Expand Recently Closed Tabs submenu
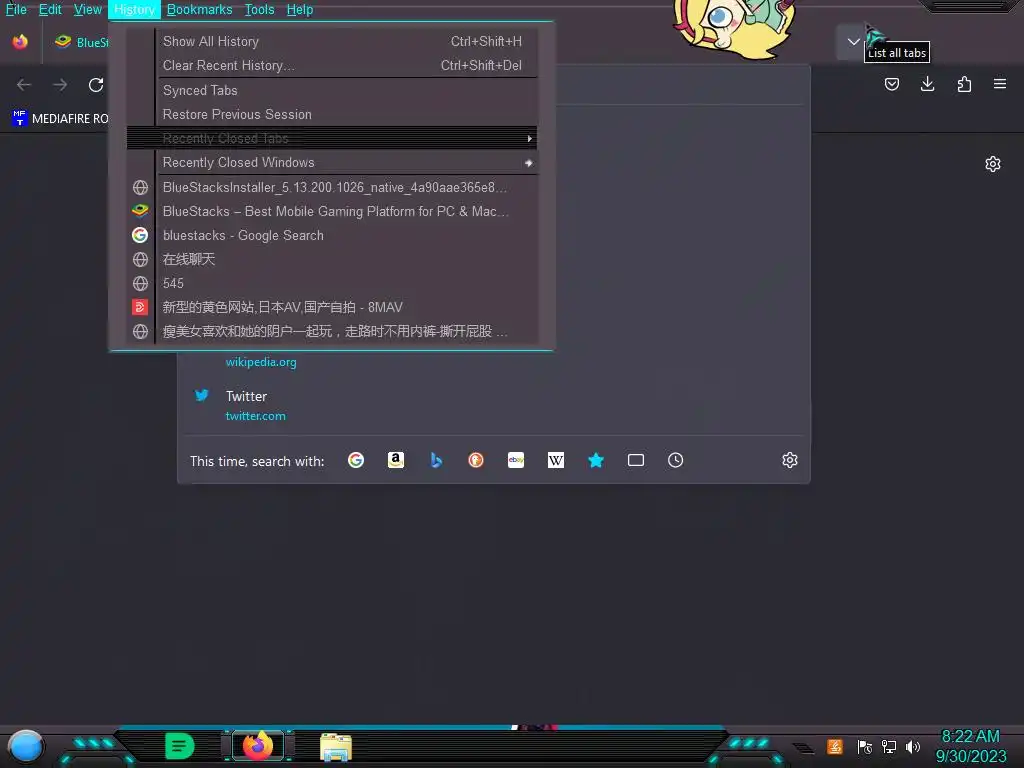Screen dimensions: 1024x768 [x=332, y=138]
